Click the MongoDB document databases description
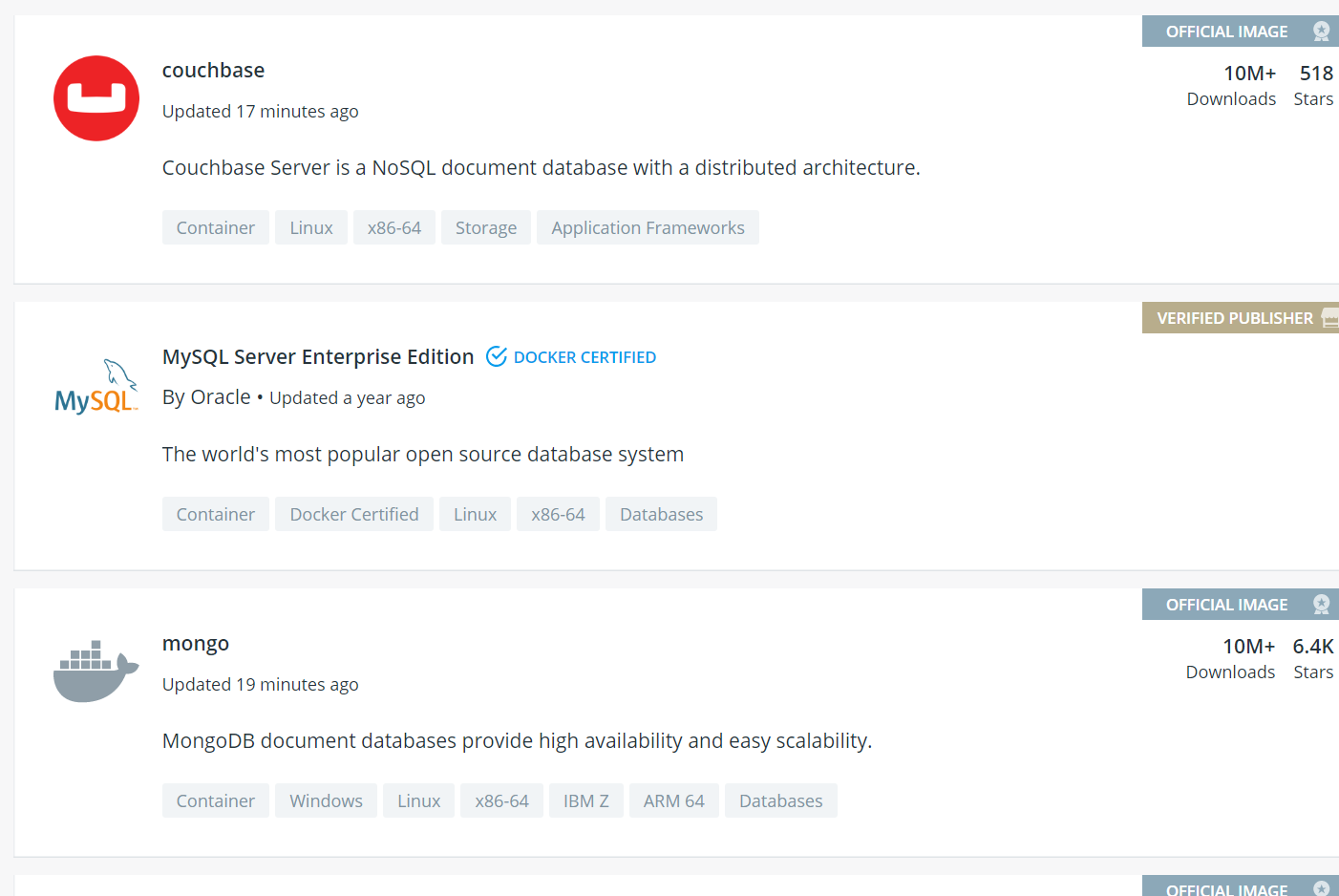 517,741
